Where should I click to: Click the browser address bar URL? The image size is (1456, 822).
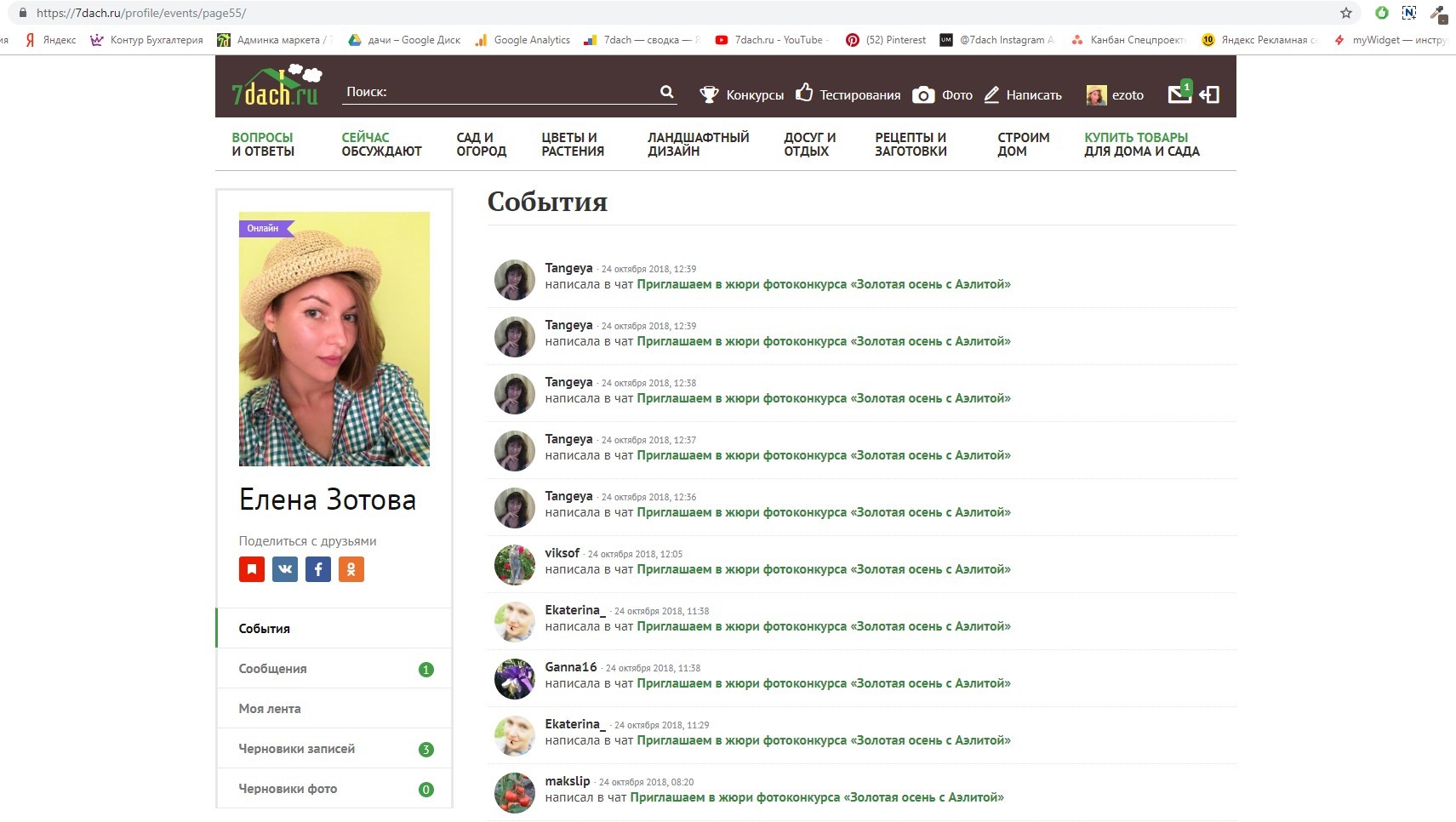141,13
